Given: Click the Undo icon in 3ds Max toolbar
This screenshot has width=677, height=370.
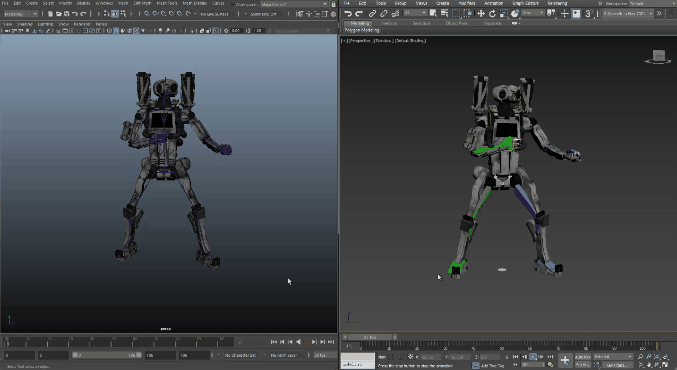Looking at the screenshot, I should 348,14.
